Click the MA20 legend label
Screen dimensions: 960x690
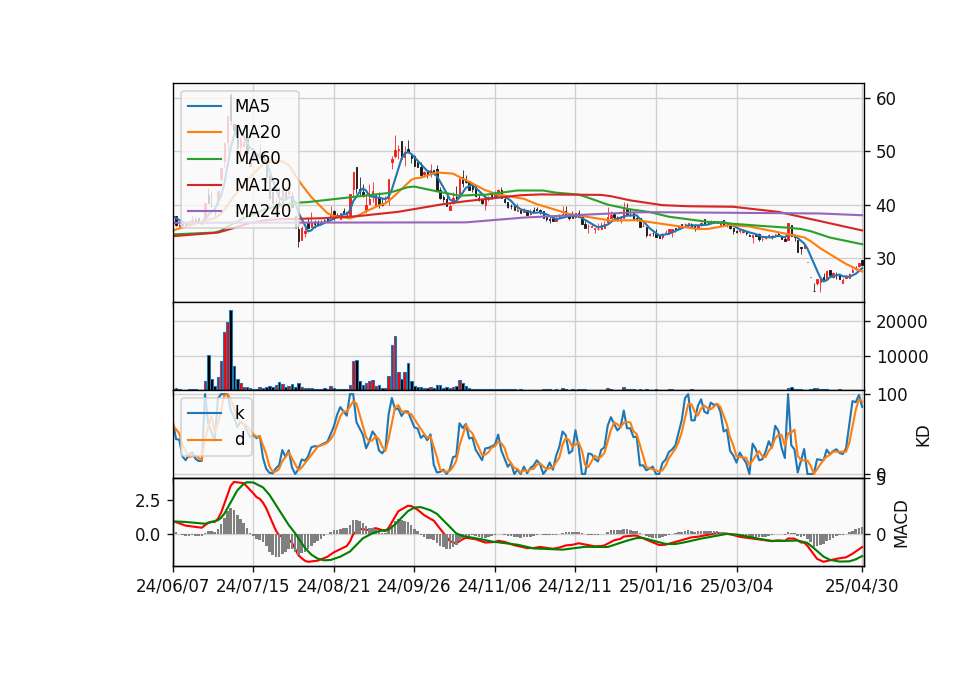click(257, 132)
